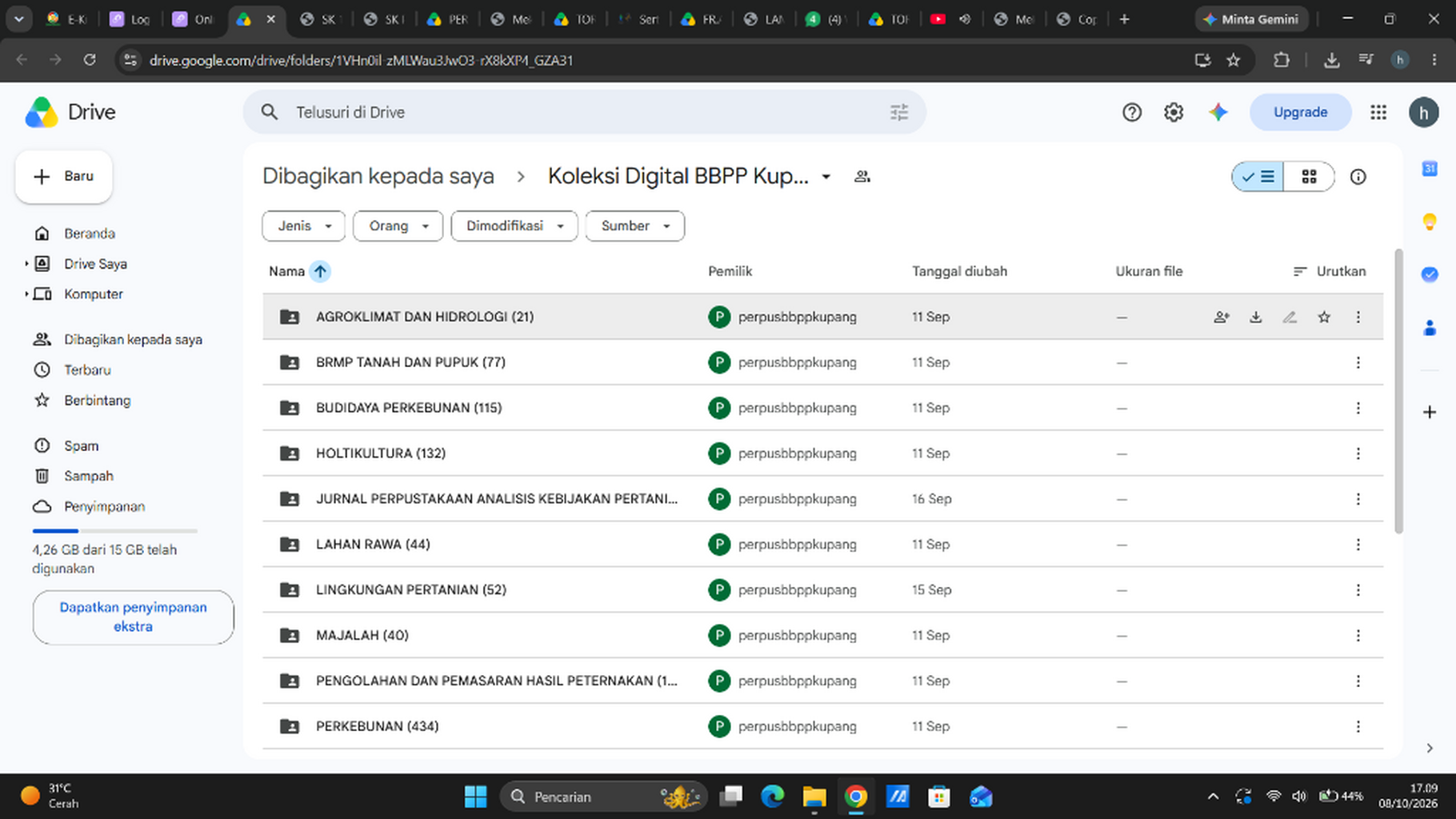Switch to list layout view

[1258, 177]
